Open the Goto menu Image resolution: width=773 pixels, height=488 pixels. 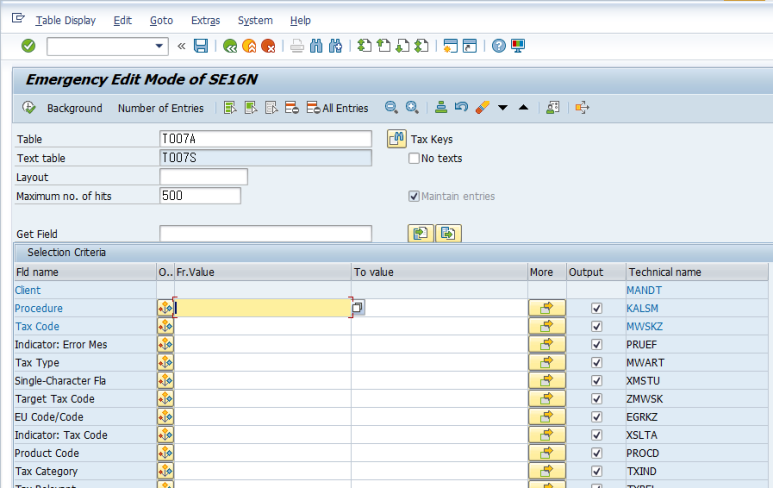click(x=161, y=20)
